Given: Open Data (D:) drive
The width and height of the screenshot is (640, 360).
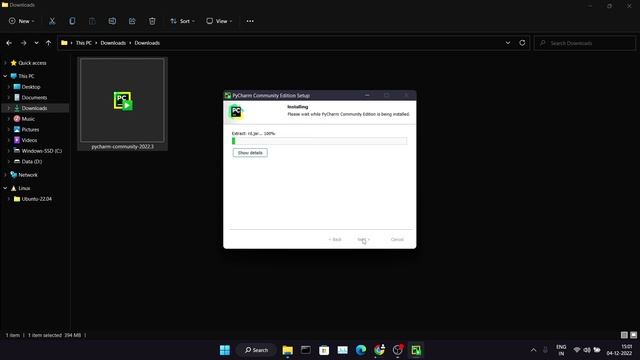Looking at the screenshot, I should click(x=31, y=161).
